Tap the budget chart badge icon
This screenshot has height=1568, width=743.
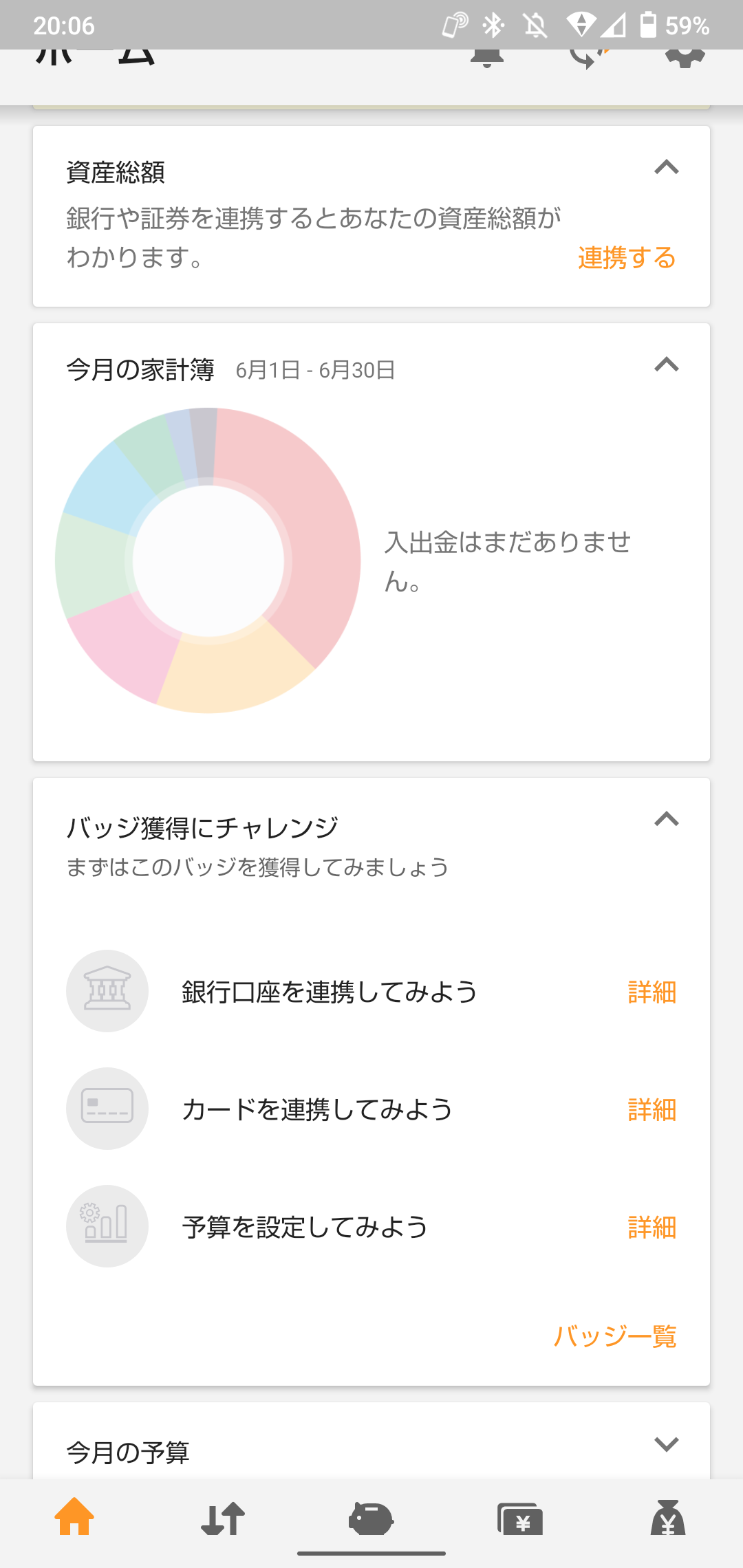pyautogui.click(x=107, y=1226)
